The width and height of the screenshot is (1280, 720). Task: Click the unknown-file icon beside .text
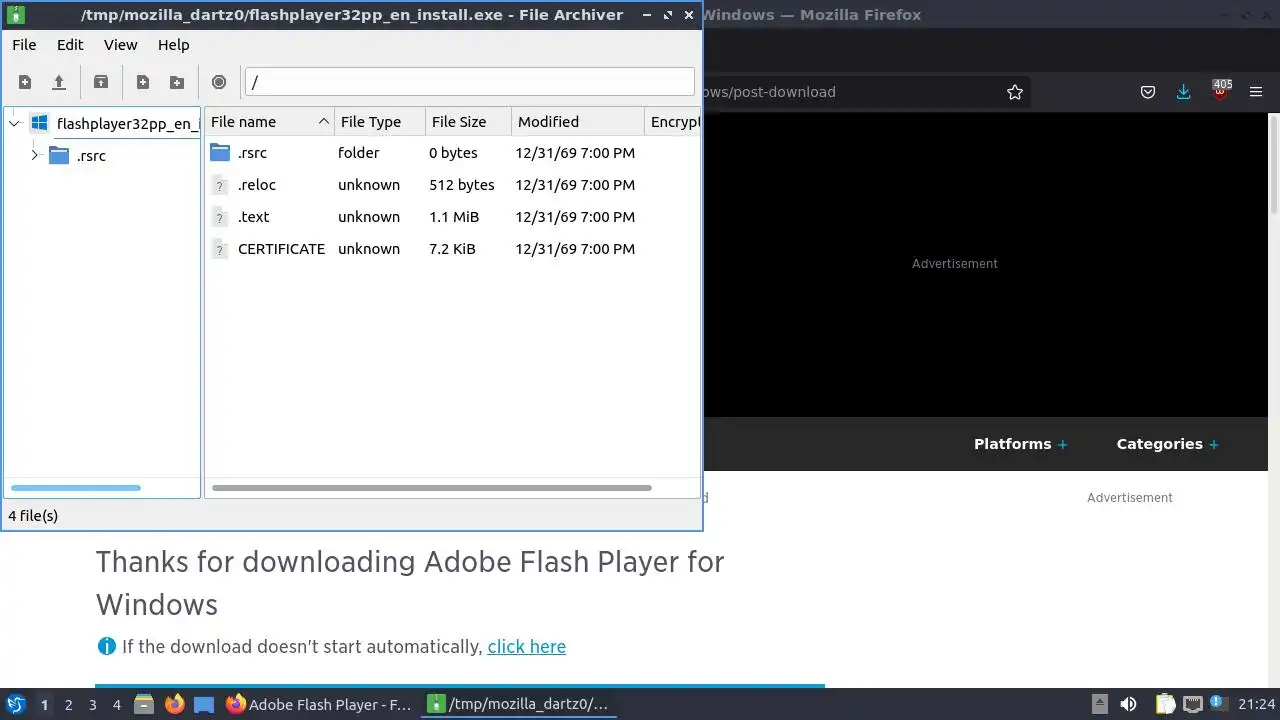(220, 217)
